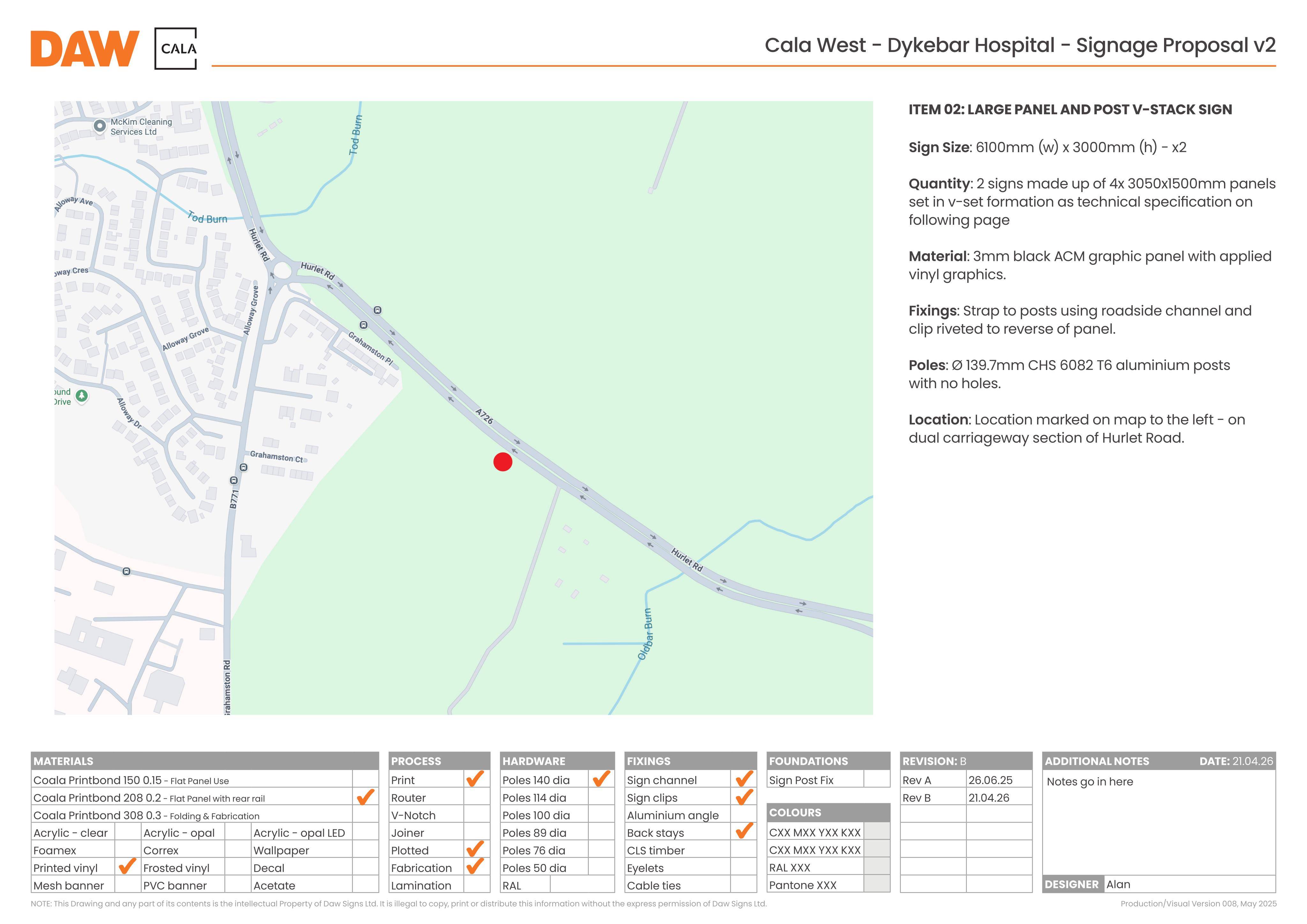The height and width of the screenshot is (924, 1307).
Task: Check the Cable ties box
Action: (x=743, y=885)
